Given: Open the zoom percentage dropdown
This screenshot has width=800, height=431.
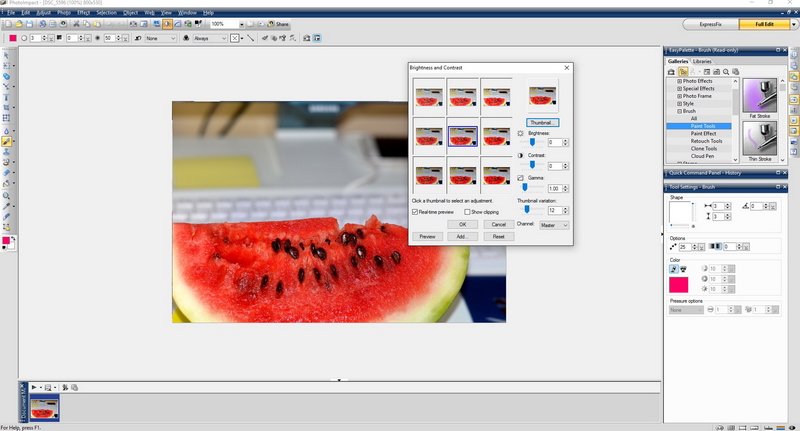Looking at the screenshot, I should tap(242, 23).
